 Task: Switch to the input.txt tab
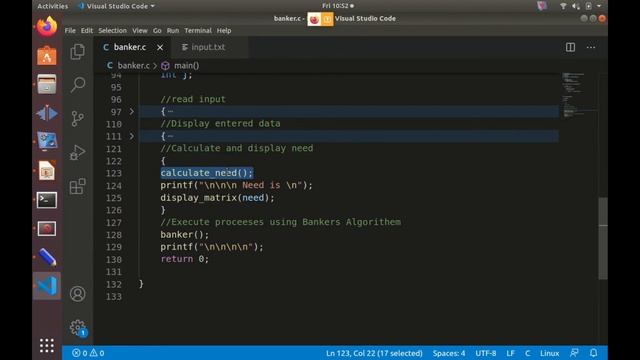coord(209,47)
